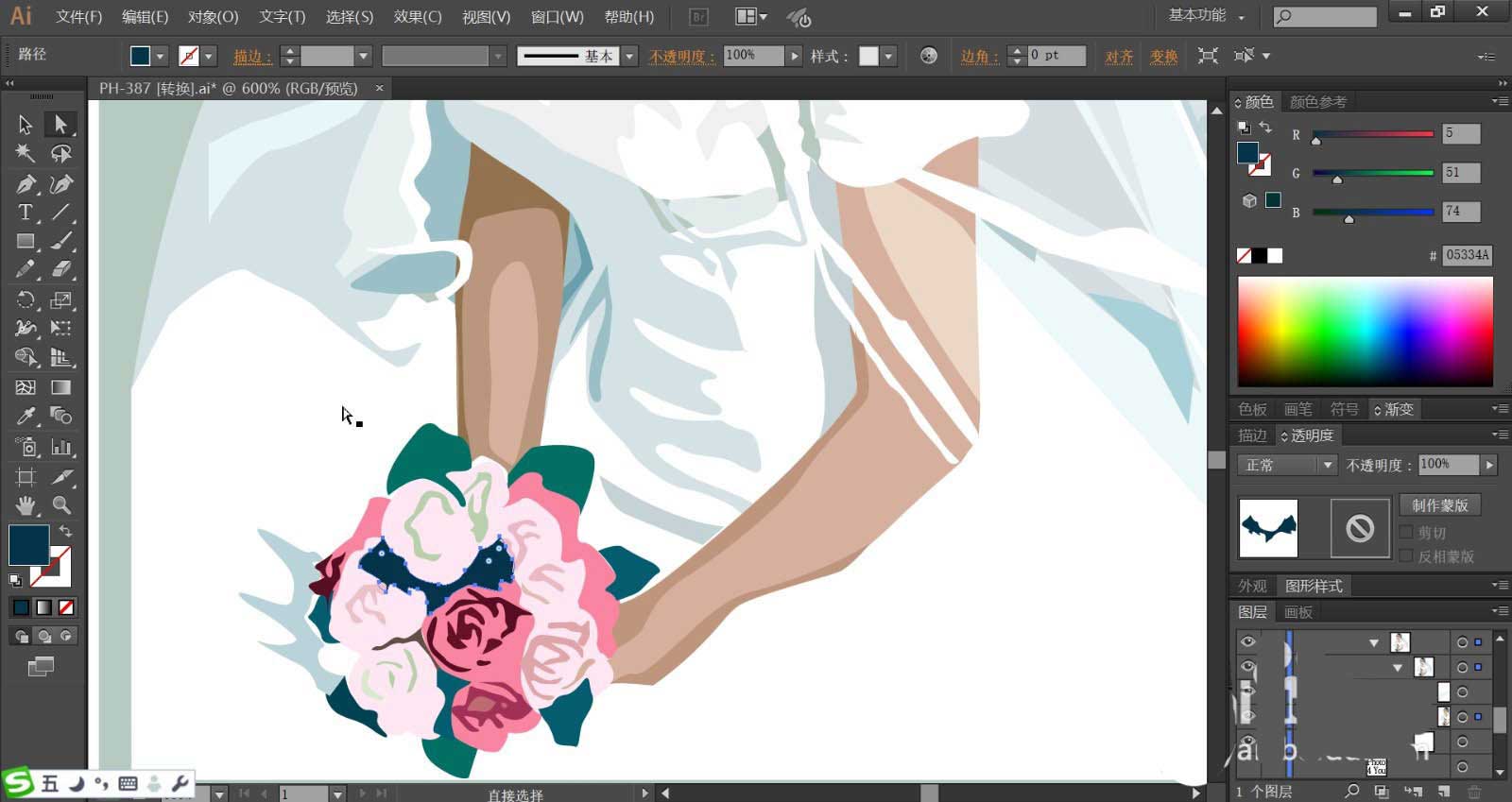Select the Selection tool (black arrow)

pyautogui.click(x=26, y=124)
